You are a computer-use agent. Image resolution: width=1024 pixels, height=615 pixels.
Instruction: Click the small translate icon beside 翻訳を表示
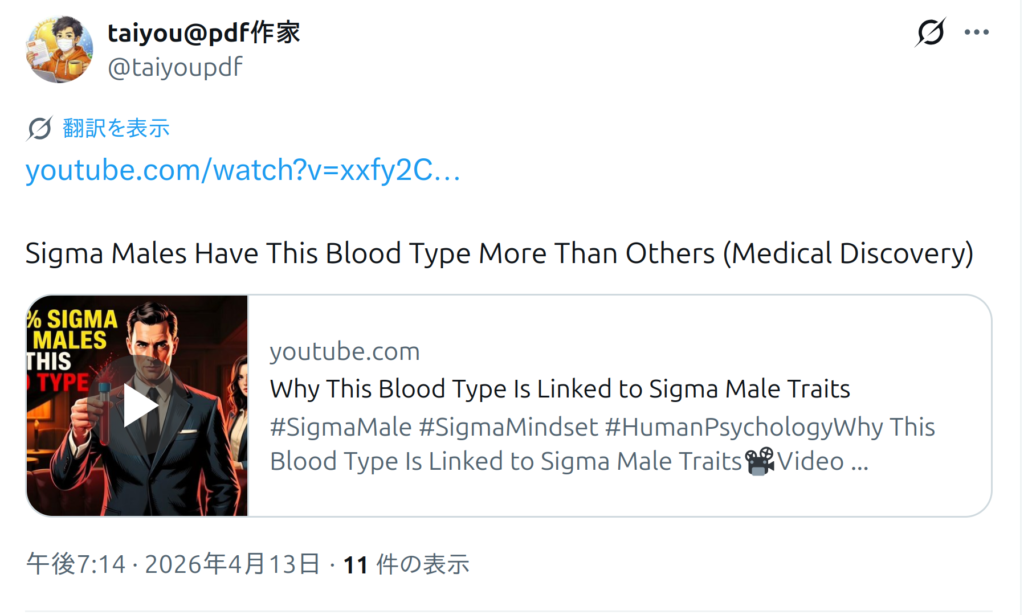tap(40, 128)
